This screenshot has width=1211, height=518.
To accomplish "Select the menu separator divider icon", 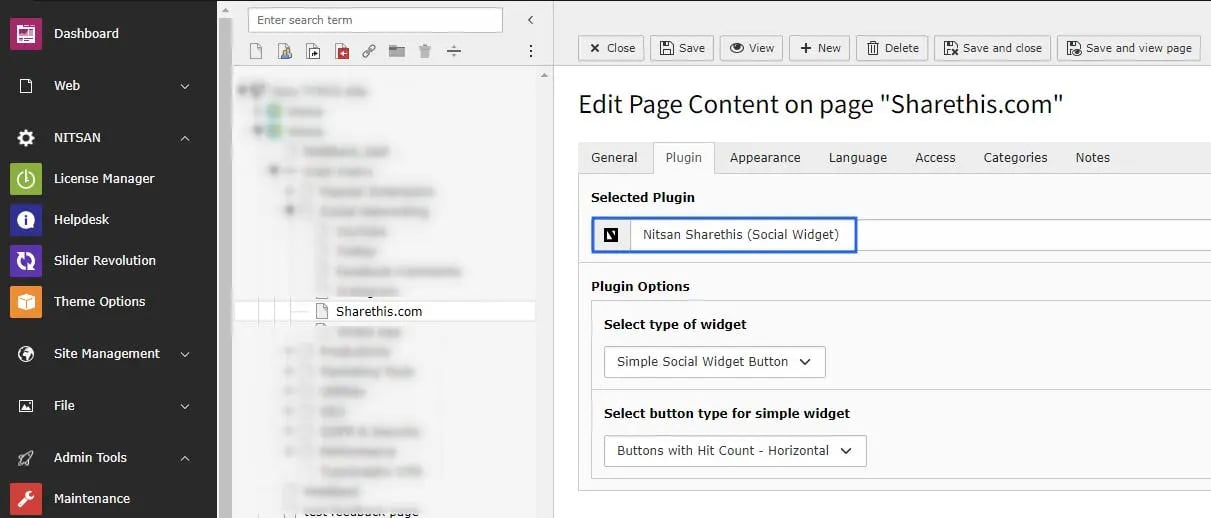I will 453,51.
